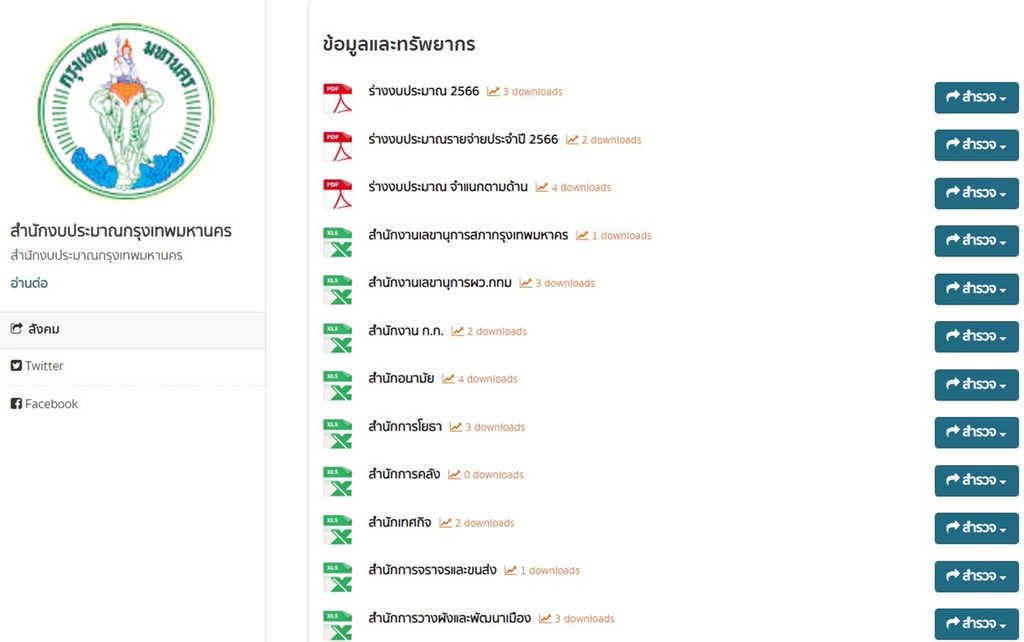
Task: Open สำนักงาน ก.ก. resource link
Action: (406, 330)
